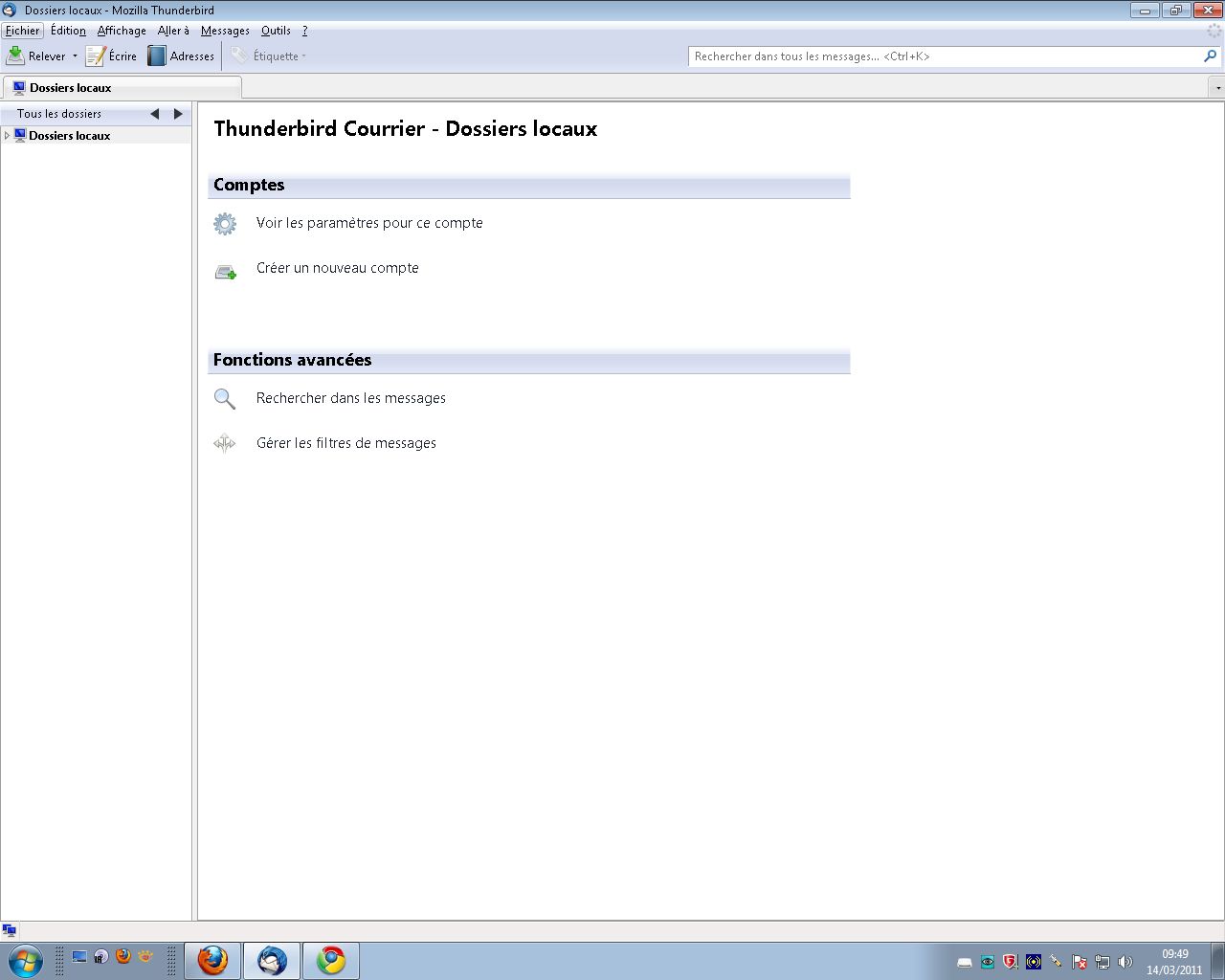Click the small Firefox quick launch icon
This screenshot has height=980, width=1225.
123,956
